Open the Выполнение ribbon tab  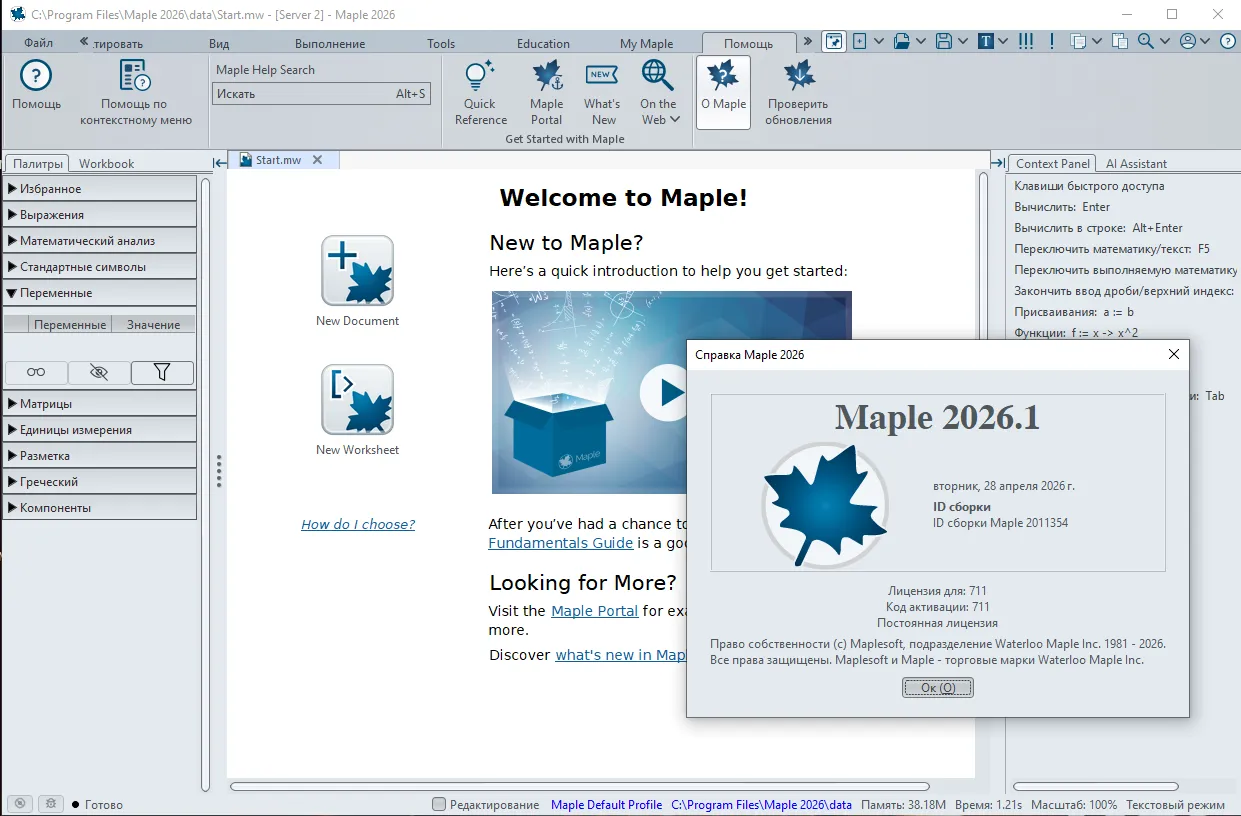pos(330,43)
